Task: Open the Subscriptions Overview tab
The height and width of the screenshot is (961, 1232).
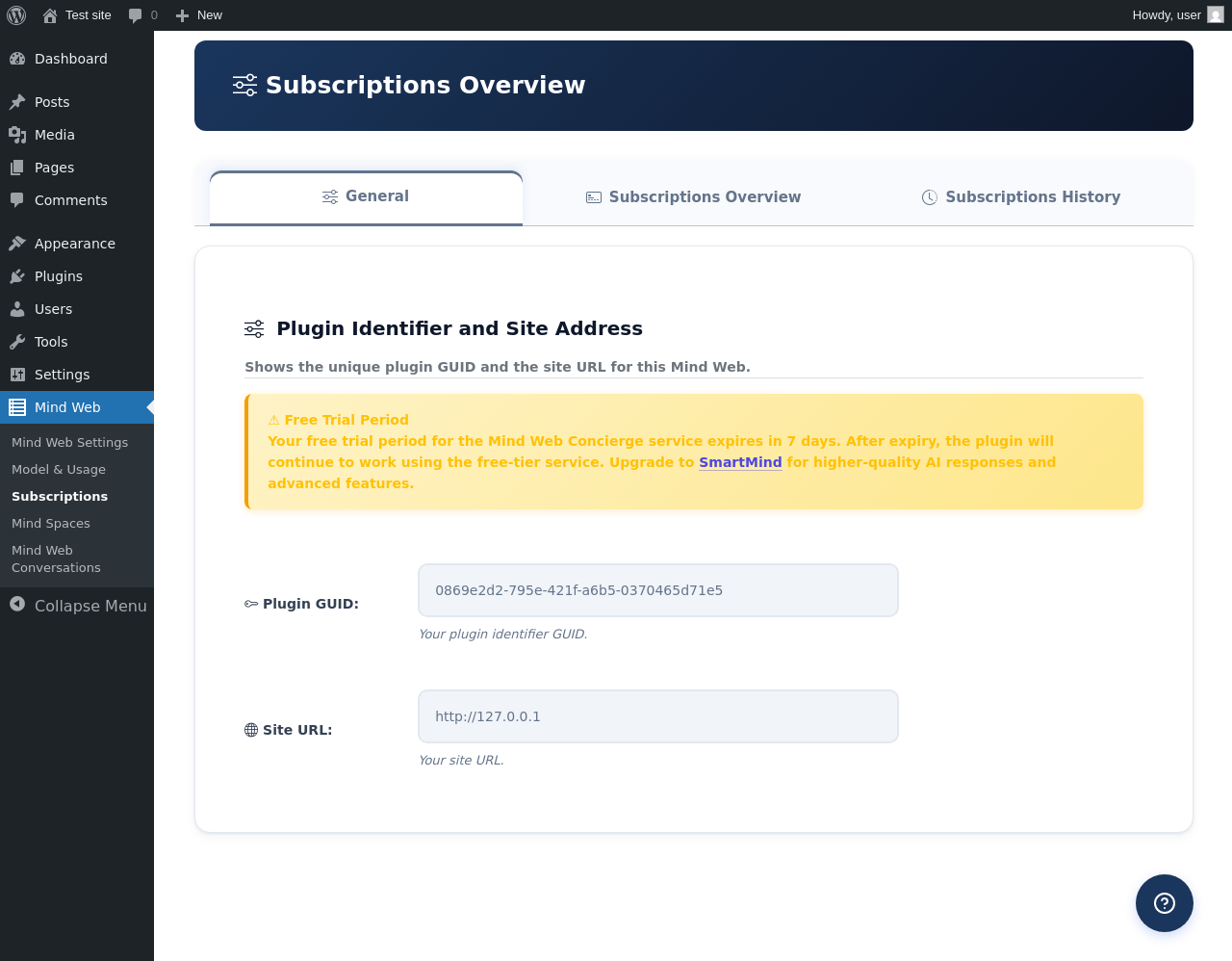Action: 693,197
